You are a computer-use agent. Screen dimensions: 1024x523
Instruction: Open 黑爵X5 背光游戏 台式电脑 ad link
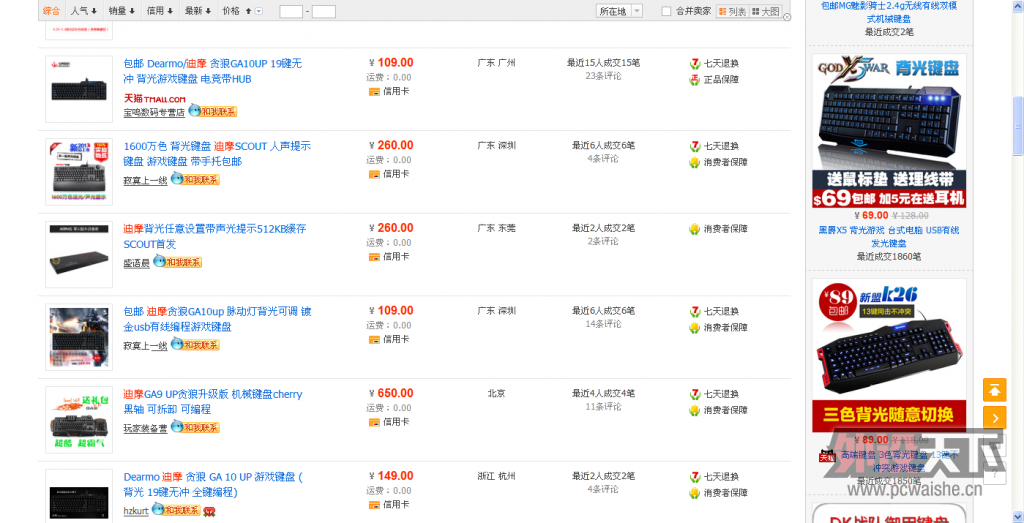click(889, 236)
